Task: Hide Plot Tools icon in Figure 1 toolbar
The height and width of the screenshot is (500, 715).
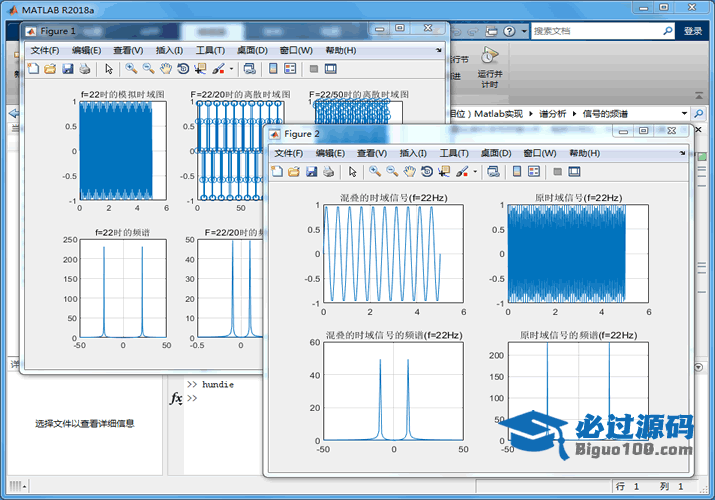Action: point(314,69)
